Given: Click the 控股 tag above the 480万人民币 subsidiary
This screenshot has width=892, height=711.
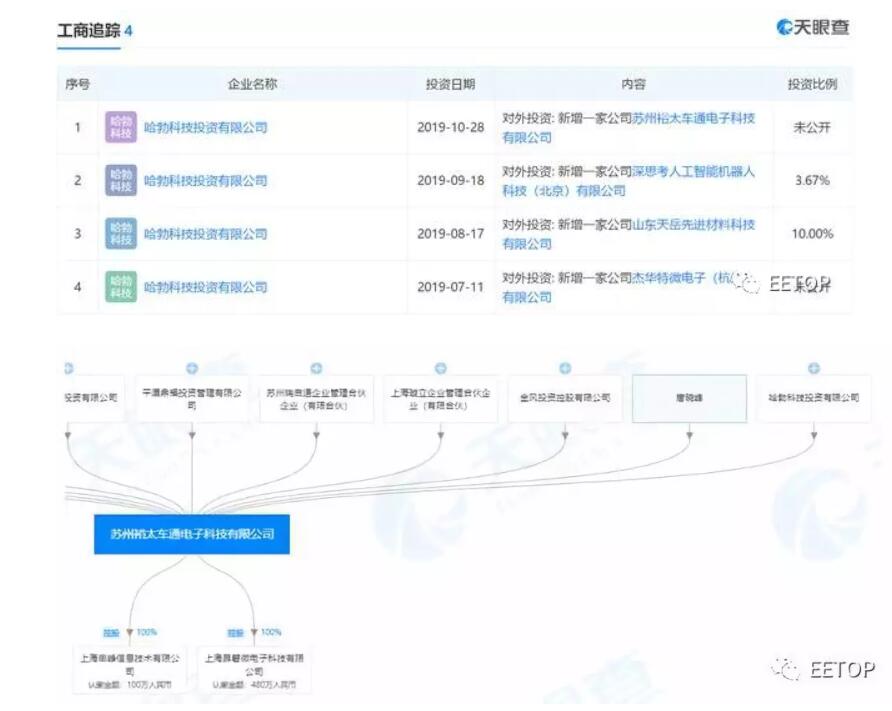Looking at the screenshot, I should tap(236, 633).
